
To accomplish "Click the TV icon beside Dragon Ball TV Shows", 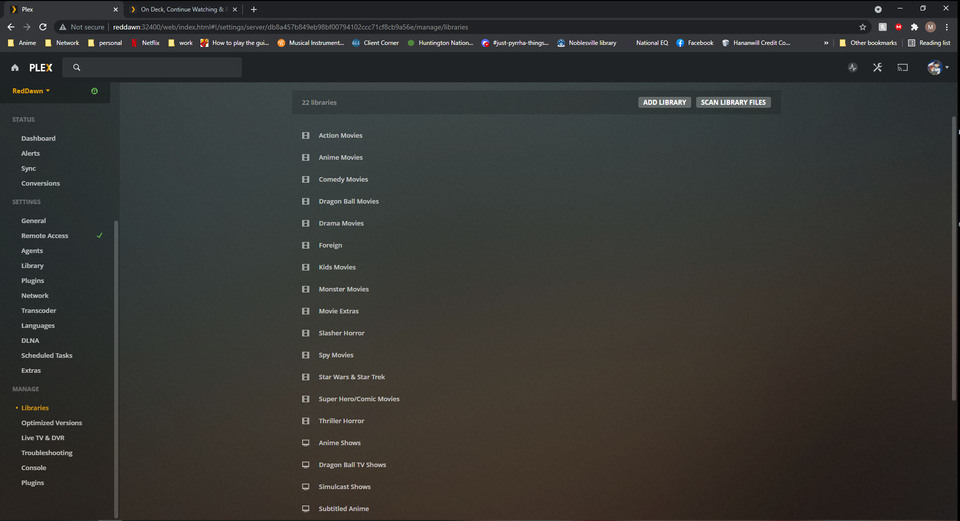I will tap(306, 465).
